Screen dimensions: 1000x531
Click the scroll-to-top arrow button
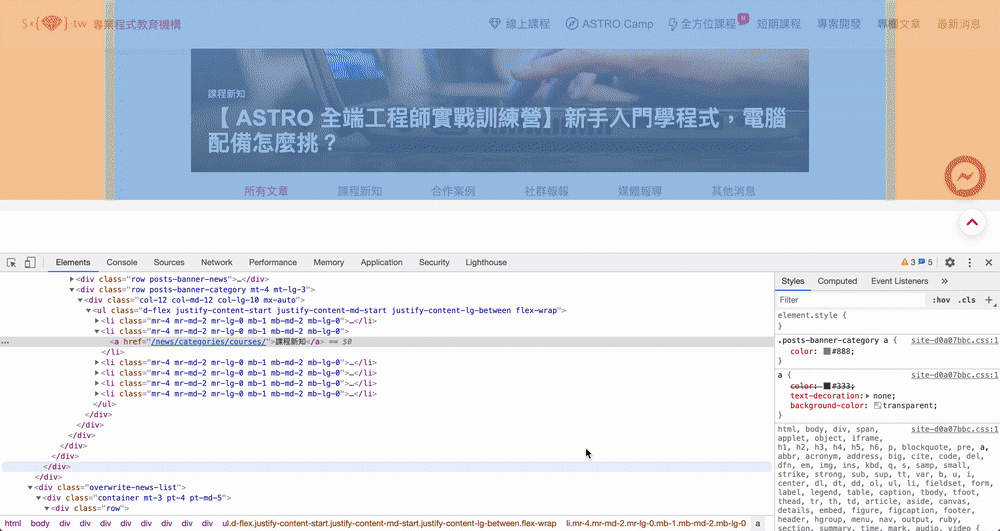[x=972, y=222]
